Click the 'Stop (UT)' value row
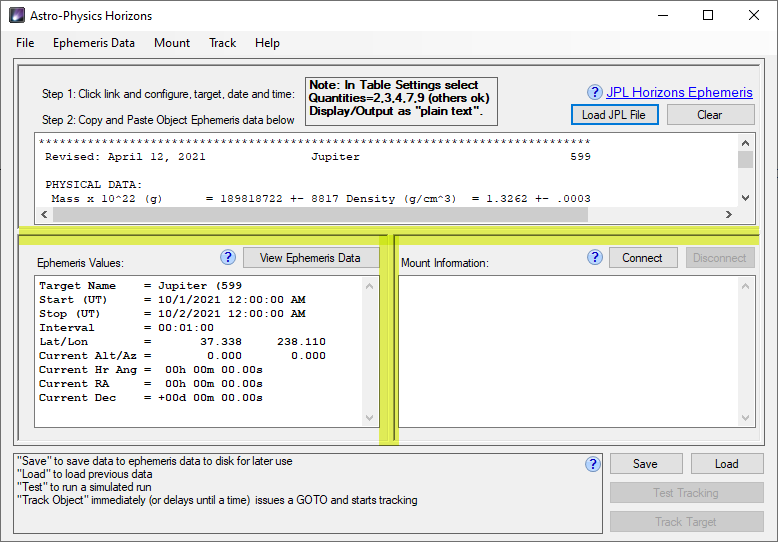Viewport: 778px width, 542px height. (172, 313)
